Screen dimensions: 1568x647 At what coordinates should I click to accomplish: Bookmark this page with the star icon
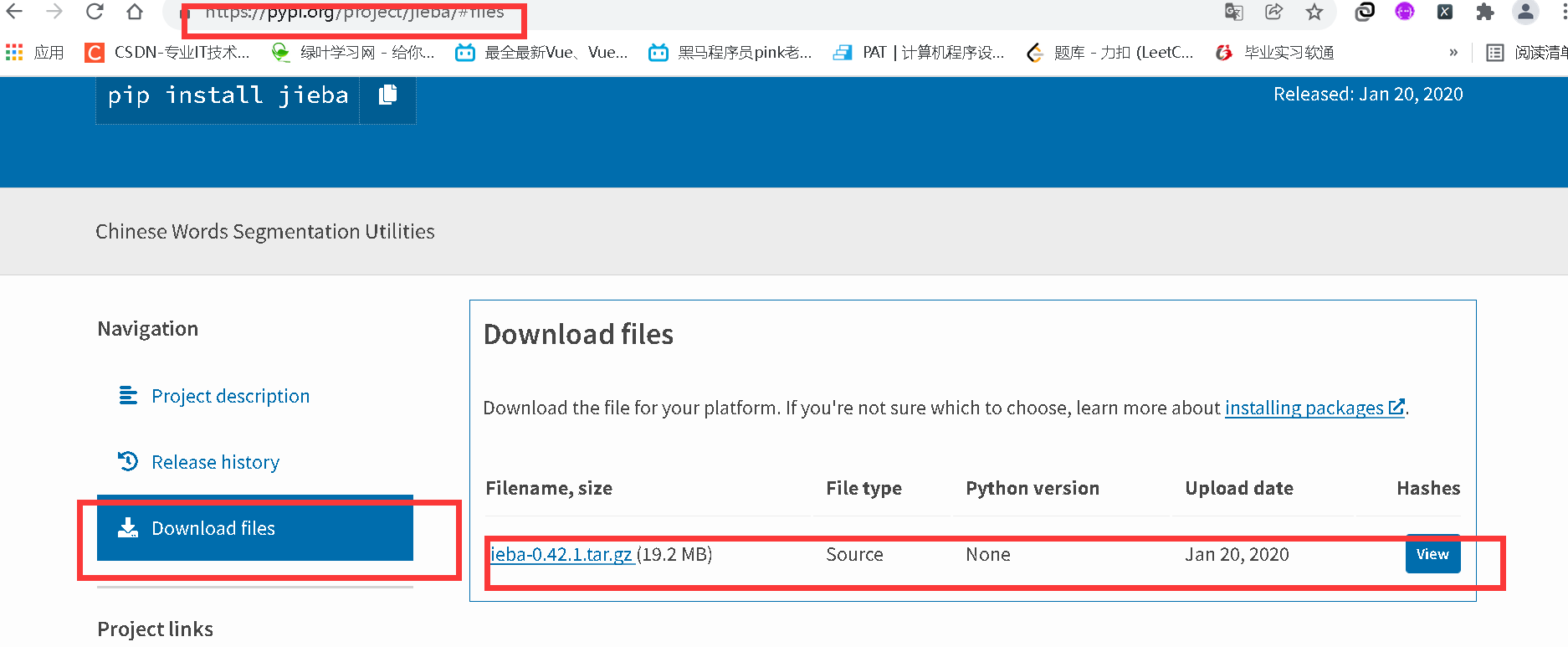pyautogui.click(x=1314, y=12)
